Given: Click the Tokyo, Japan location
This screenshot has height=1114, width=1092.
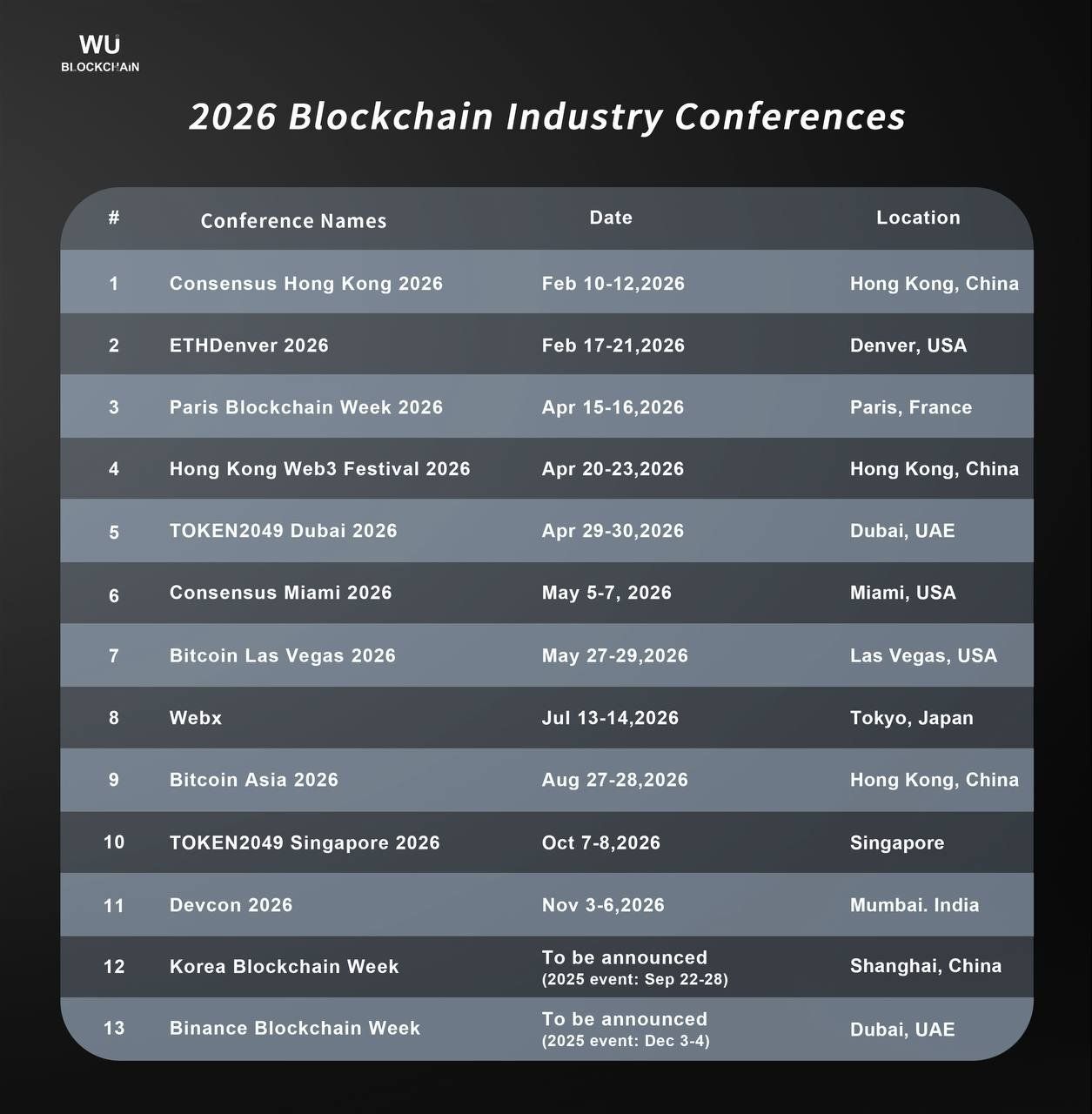Looking at the screenshot, I should click(911, 718).
